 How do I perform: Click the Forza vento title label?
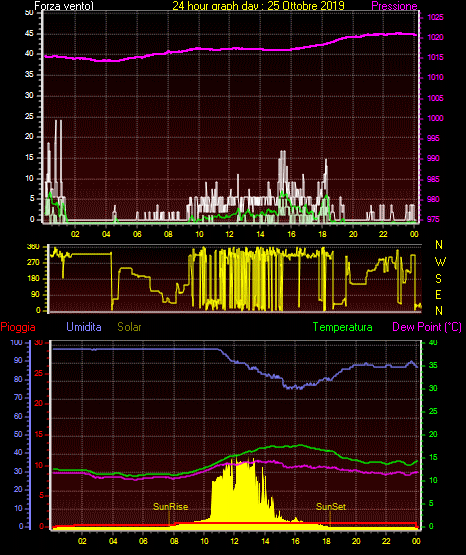pos(64,6)
